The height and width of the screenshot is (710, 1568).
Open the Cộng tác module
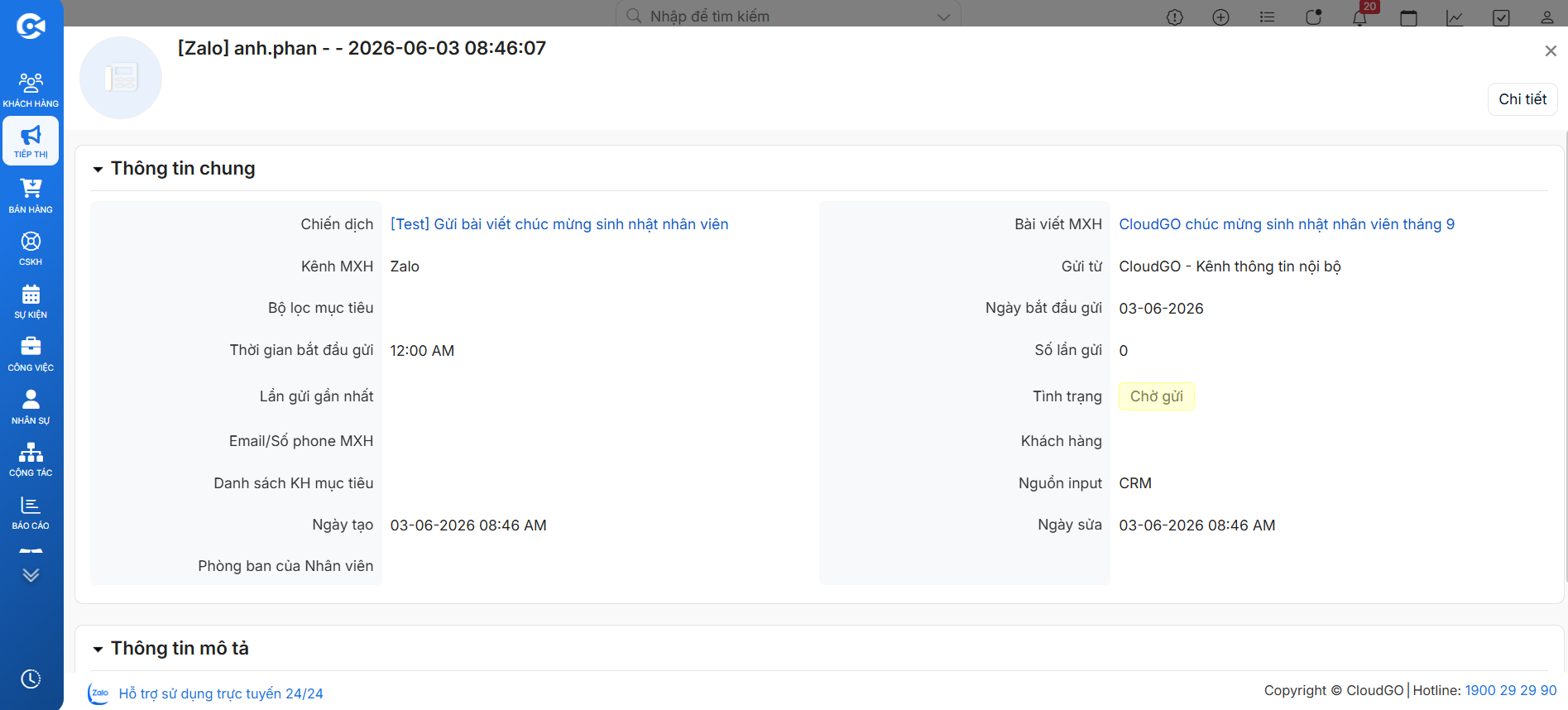tap(31, 459)
